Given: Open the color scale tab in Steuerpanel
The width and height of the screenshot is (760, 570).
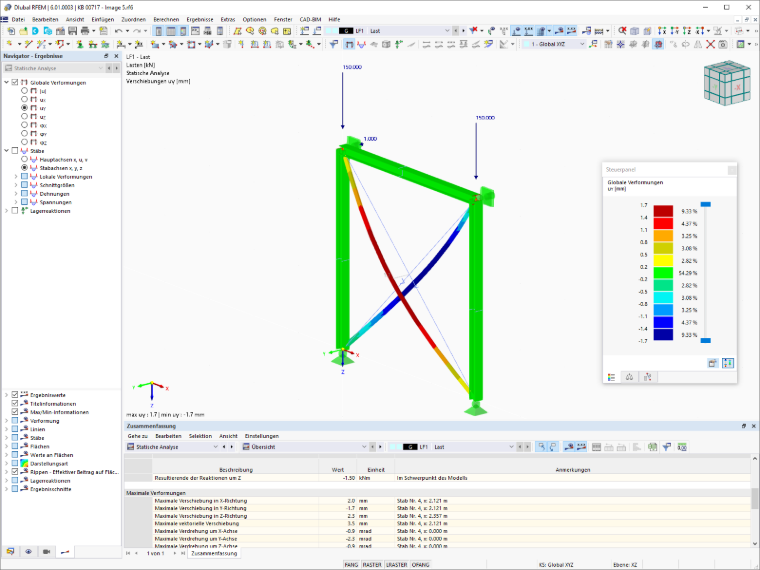Looking at the screenshot, I should 612,377.
